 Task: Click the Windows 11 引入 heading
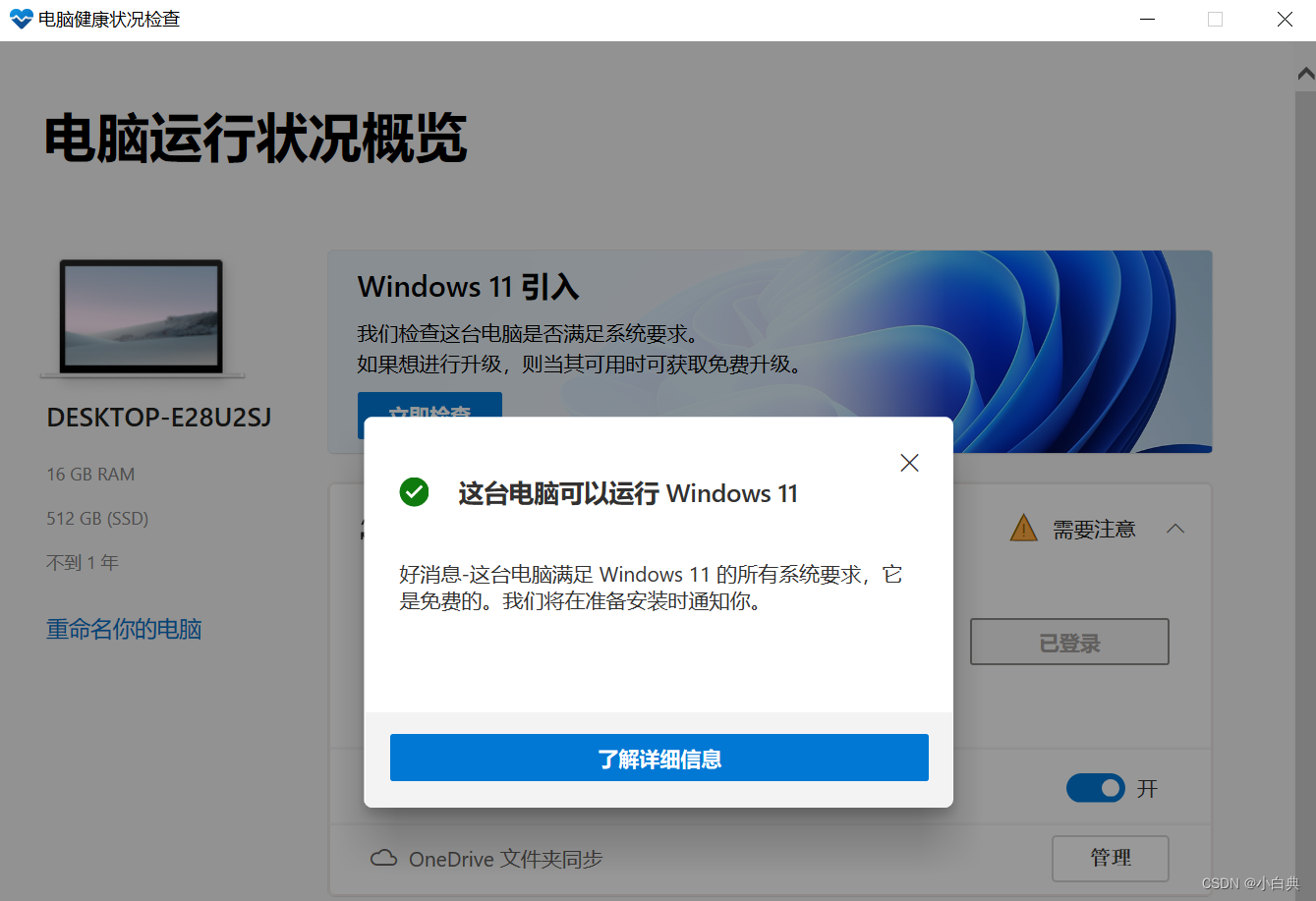click(468, 287)
